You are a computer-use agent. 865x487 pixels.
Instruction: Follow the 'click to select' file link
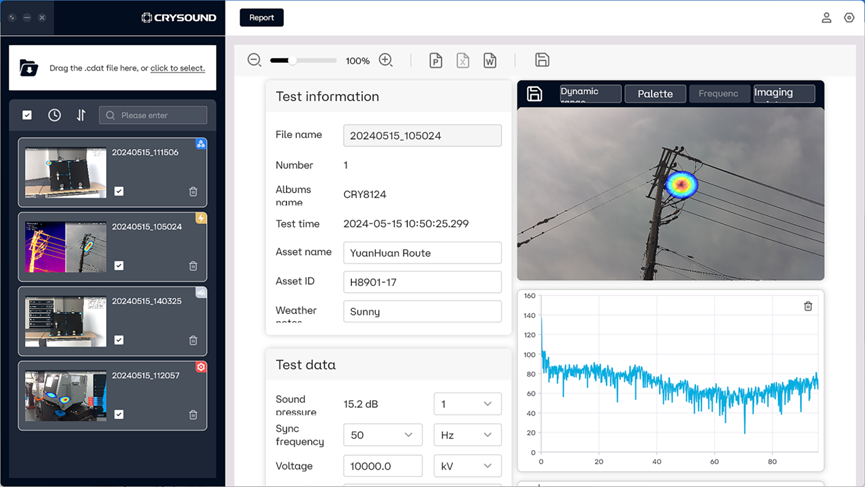[177, 68]
